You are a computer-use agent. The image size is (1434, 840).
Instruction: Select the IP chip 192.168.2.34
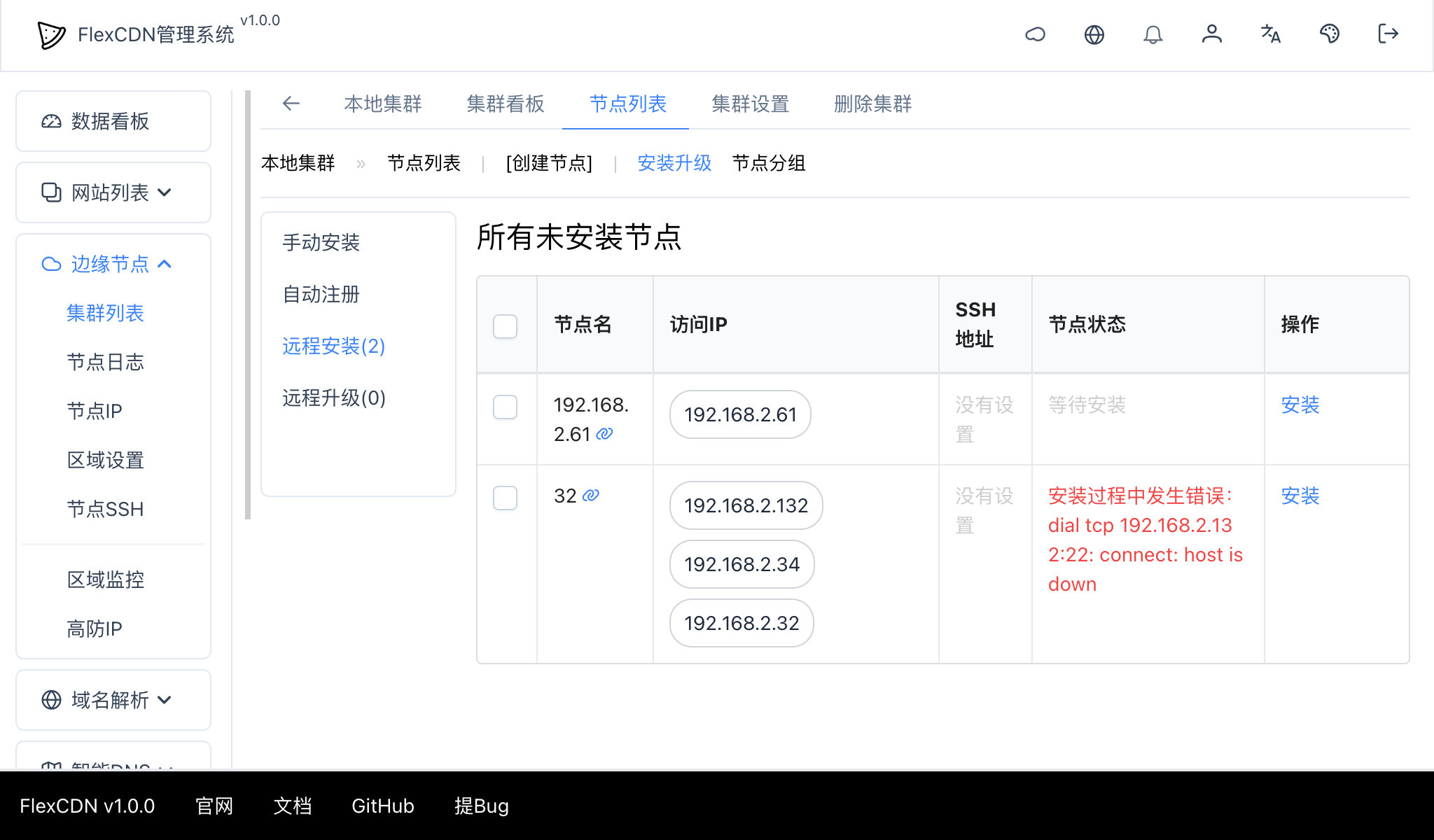[741, 564]
